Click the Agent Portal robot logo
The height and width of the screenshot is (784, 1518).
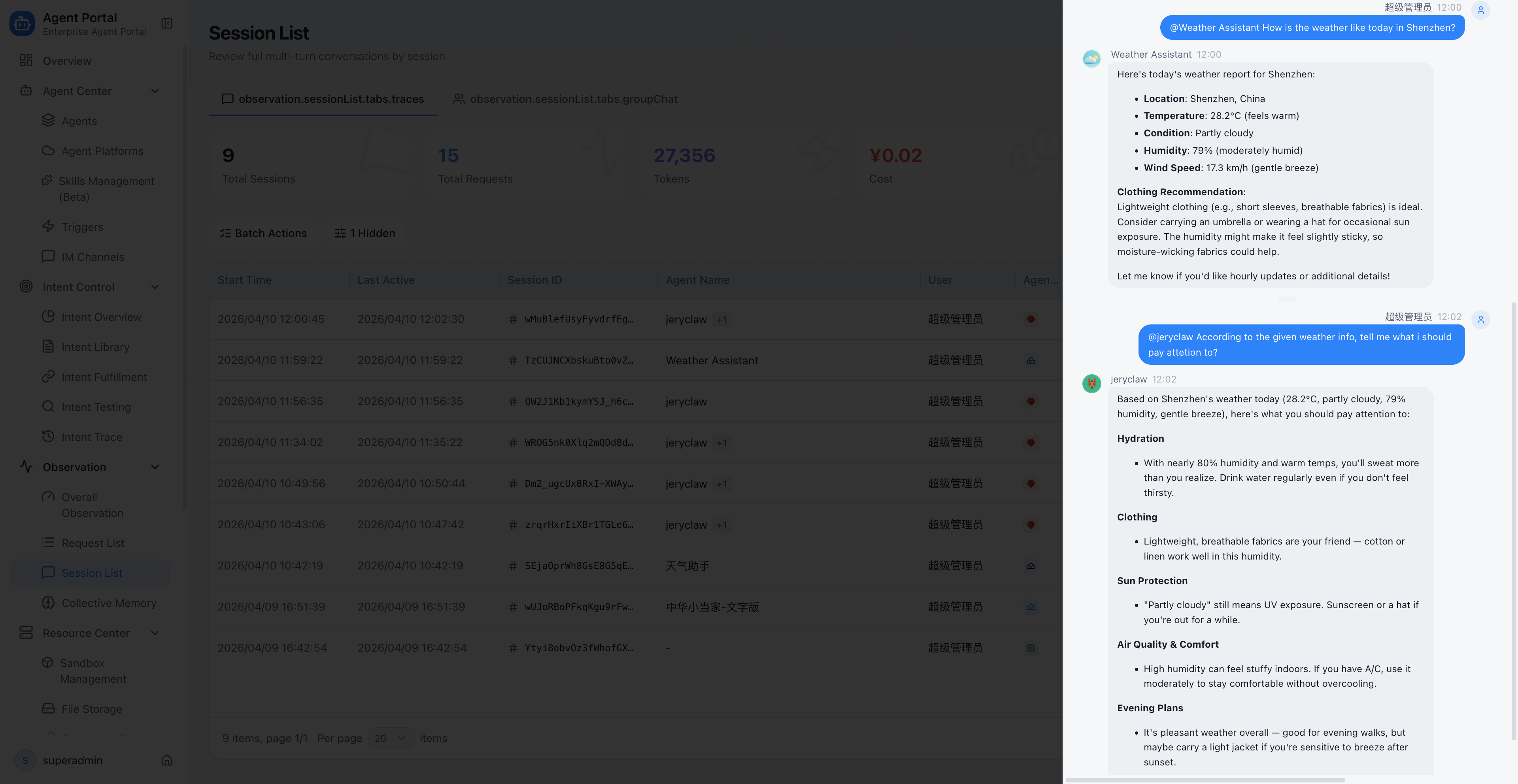23,24
